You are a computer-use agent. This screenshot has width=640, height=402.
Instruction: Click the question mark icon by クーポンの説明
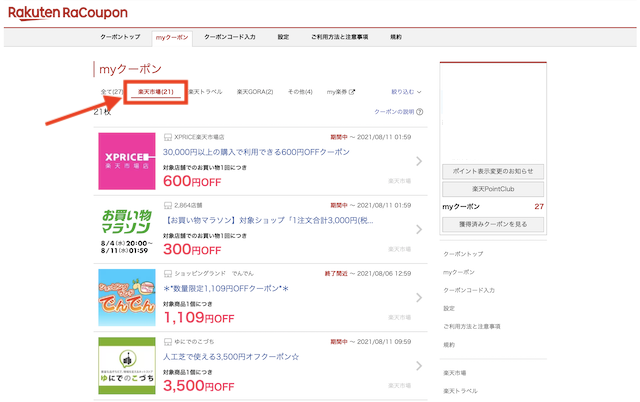(x=420, y=112)
